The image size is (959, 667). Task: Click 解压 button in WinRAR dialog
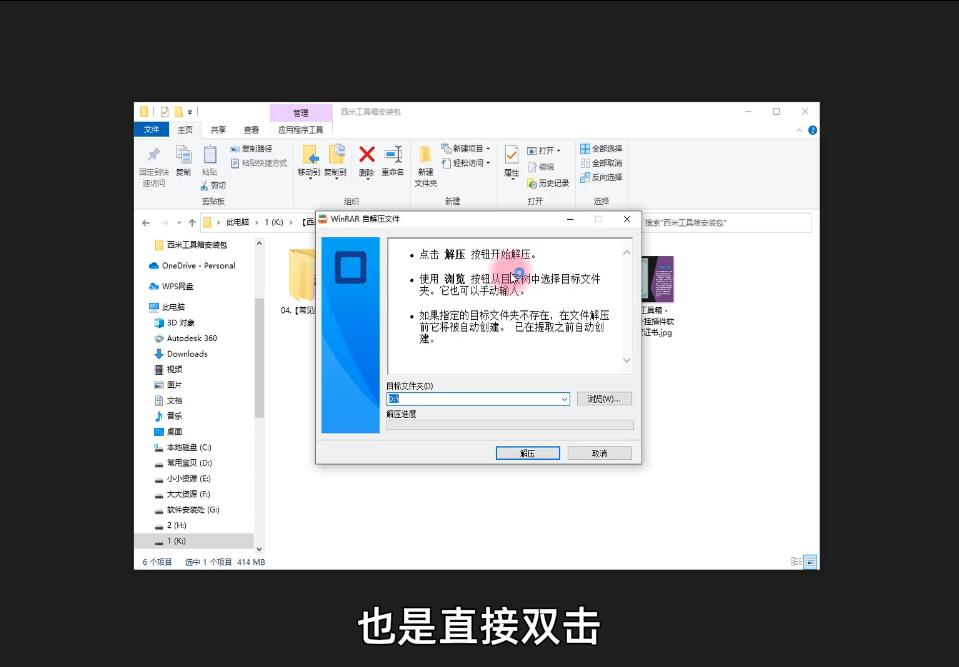point(527,453)
